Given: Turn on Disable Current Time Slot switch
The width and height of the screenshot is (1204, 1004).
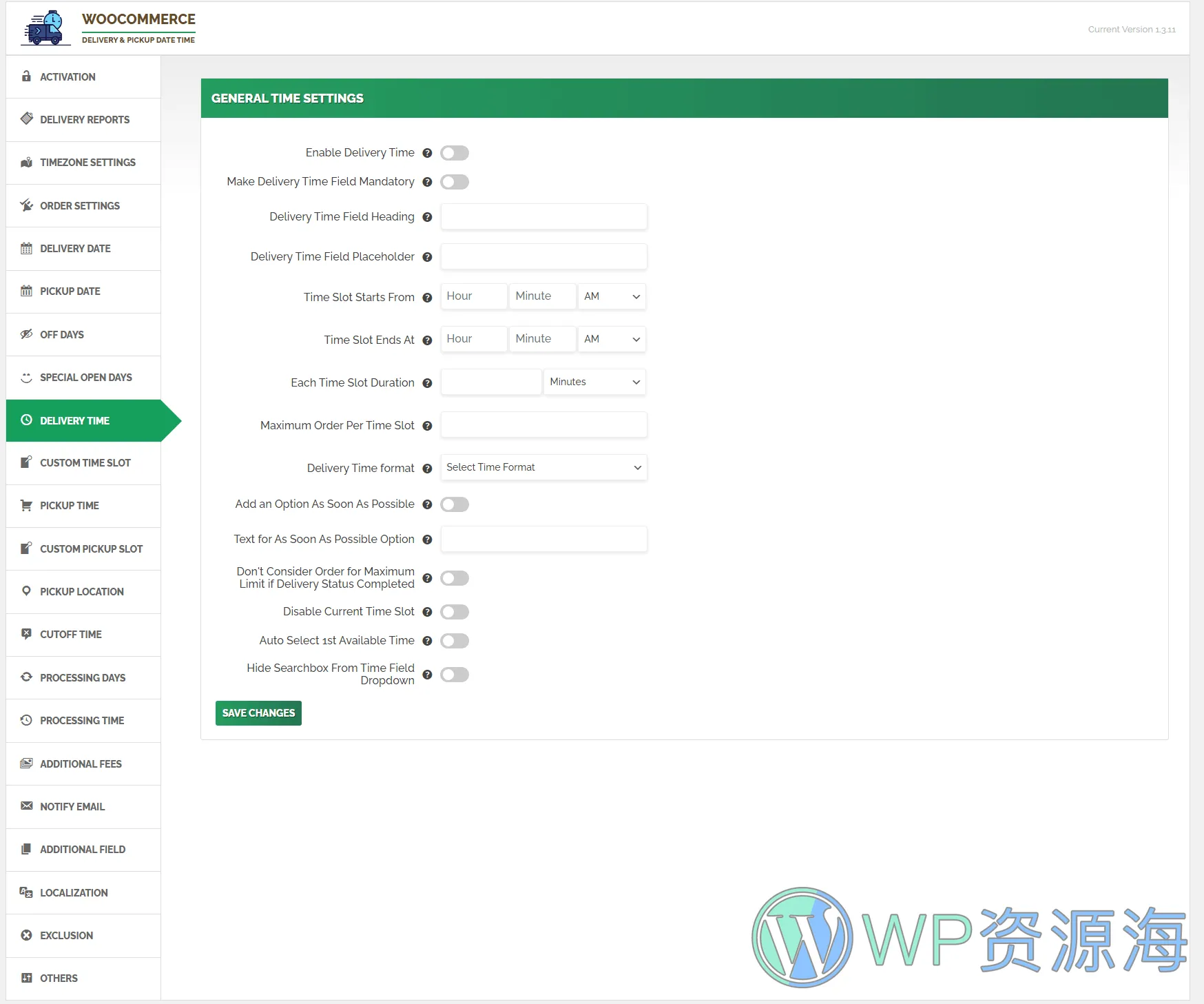Looking at the screenshot, I should [455, 612].
